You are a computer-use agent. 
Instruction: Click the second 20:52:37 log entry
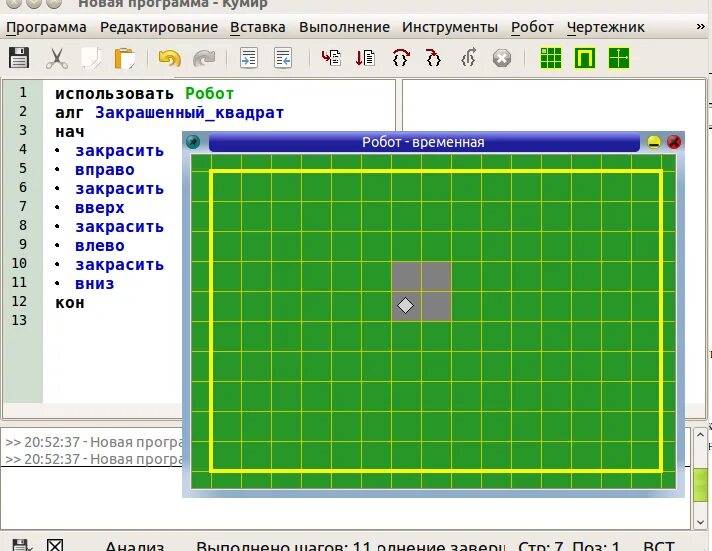click(94, 459)
